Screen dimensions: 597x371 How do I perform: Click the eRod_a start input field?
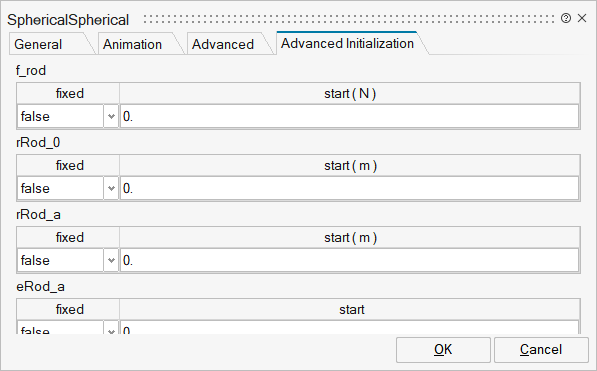(x=350, y=328)
